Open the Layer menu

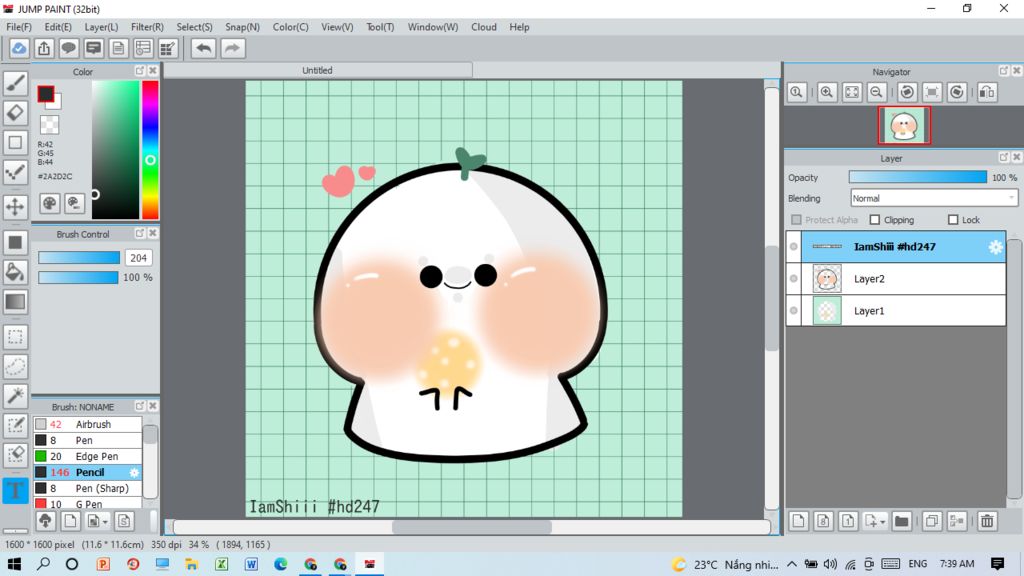click(101, 27)
